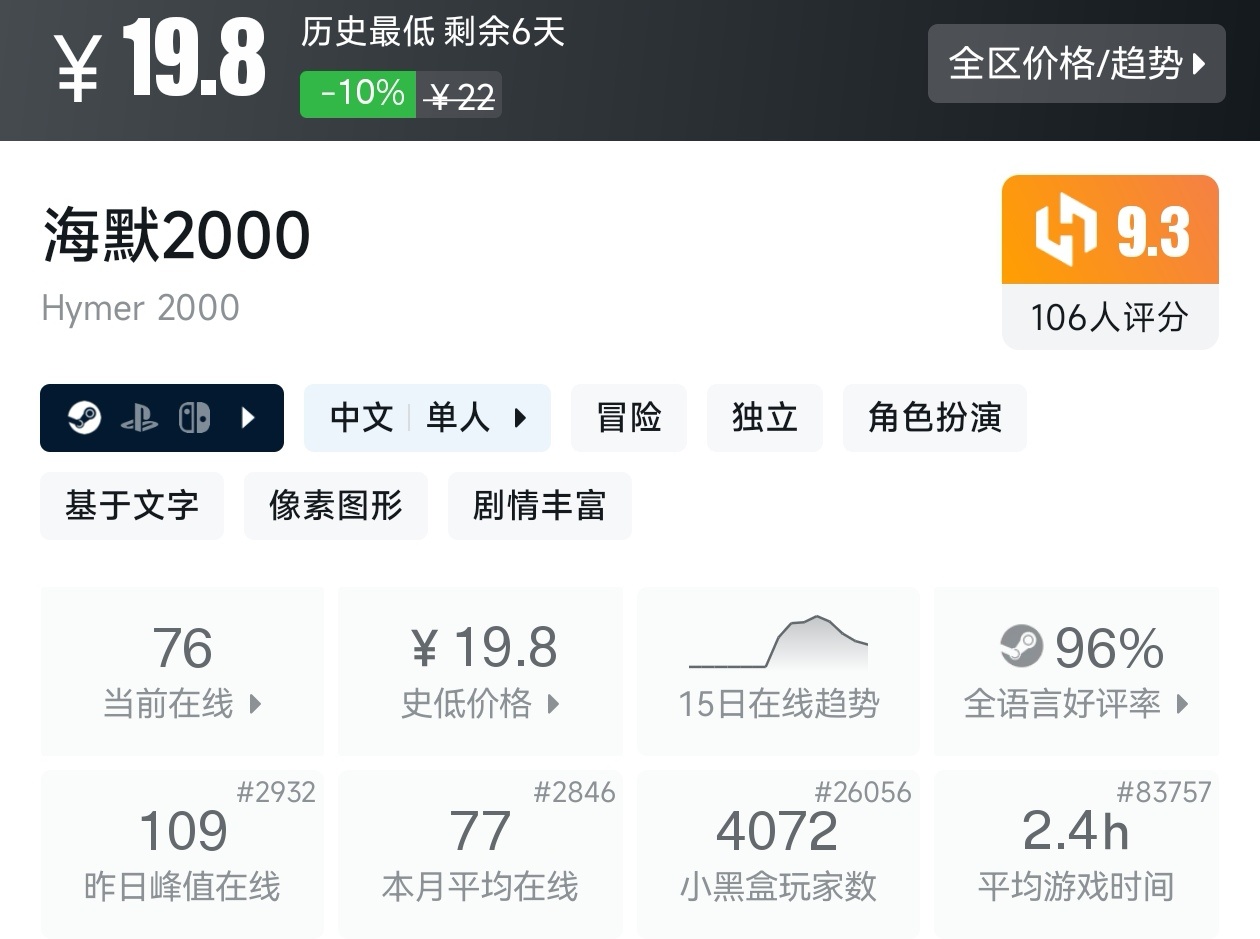Open the 9.3 score badge

click(x=1110, y=230)
